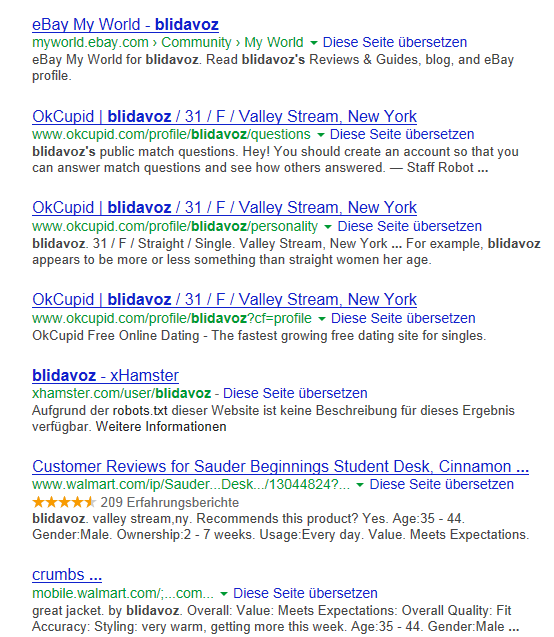Expand arrow next to mobile.walmart.com URL
Screen dimensions: 554x637
(223, 594)
